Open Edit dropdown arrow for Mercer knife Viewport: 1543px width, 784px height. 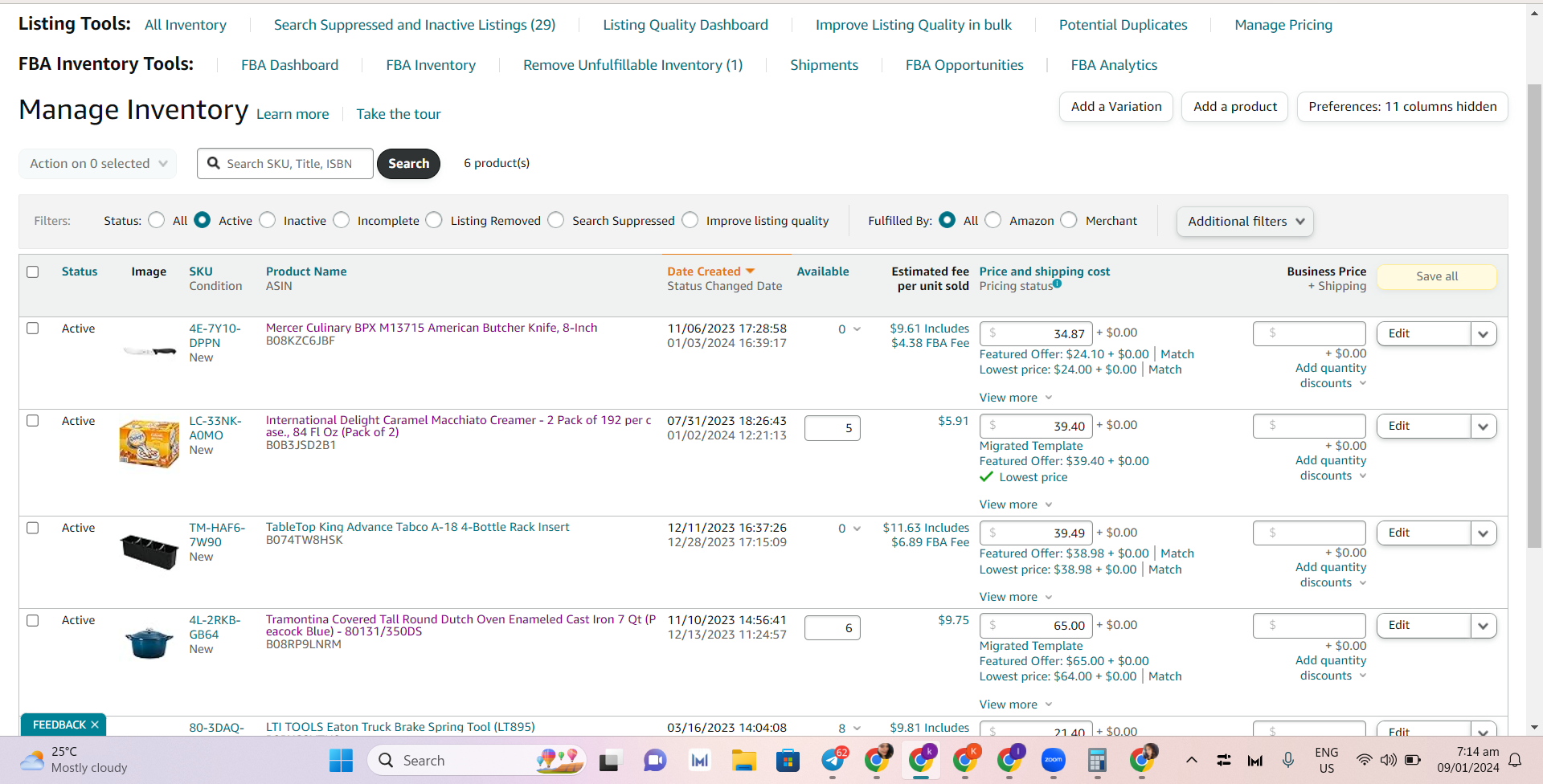click(x=1484, y=333)
